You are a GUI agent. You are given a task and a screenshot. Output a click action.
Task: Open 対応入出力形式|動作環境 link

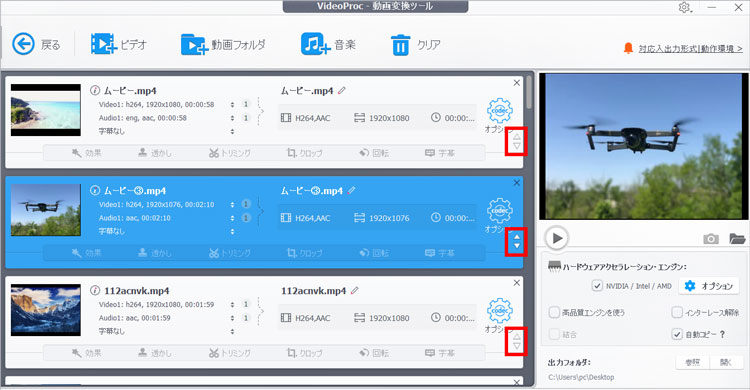coord(690,49)
